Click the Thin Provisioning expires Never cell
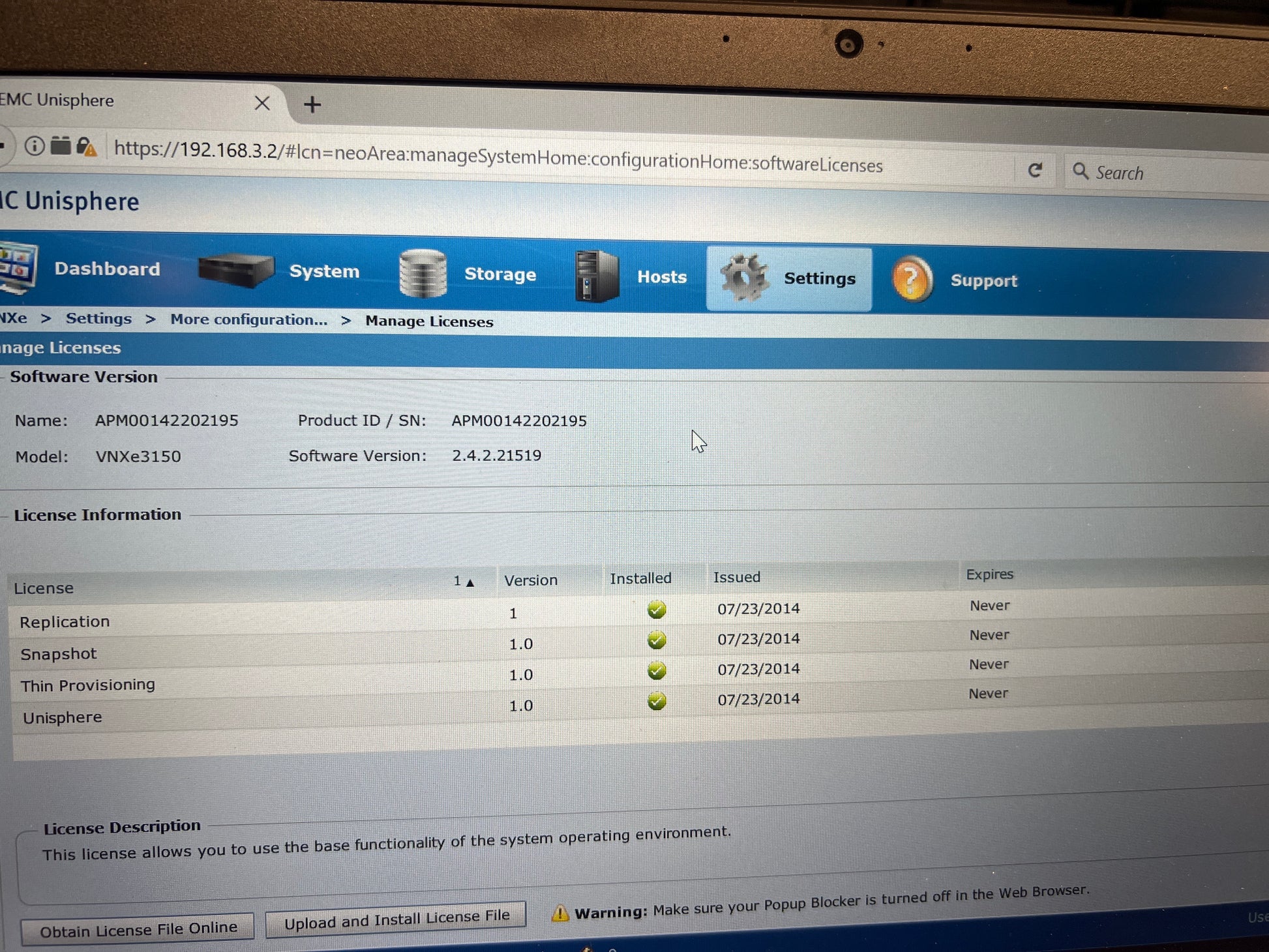 click(989, 664)
